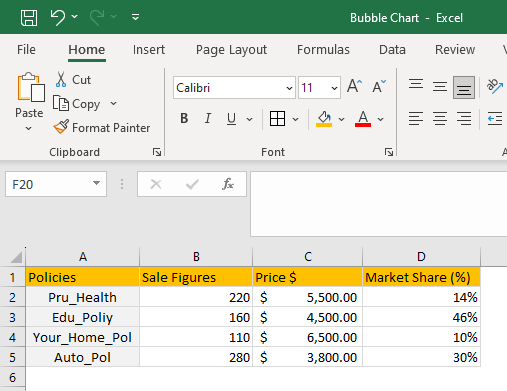Click the Paste clipboard icon
Viewport: 507px width, 391px height.
tap(31, 87)
